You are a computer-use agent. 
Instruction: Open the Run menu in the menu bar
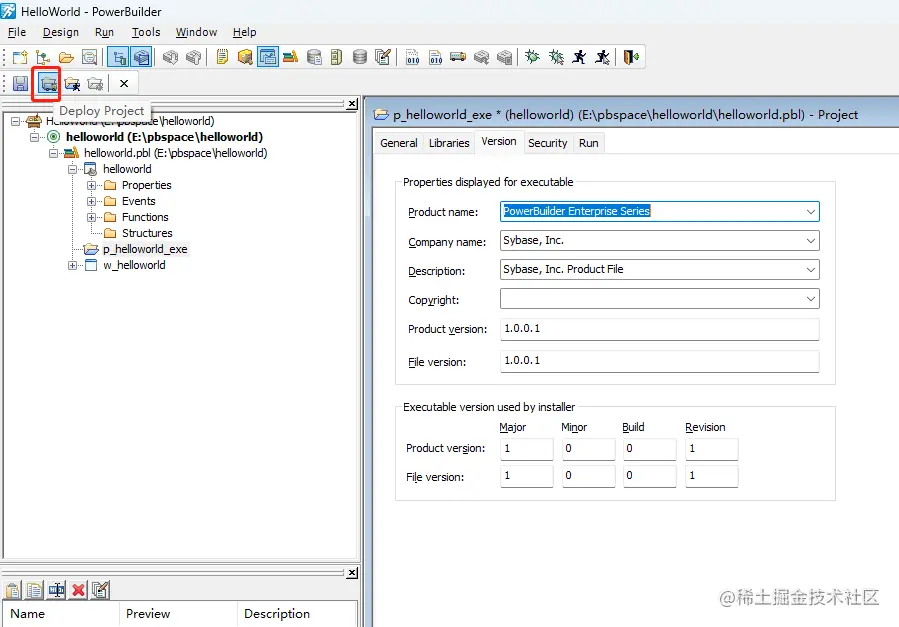[x=104, y=32]
